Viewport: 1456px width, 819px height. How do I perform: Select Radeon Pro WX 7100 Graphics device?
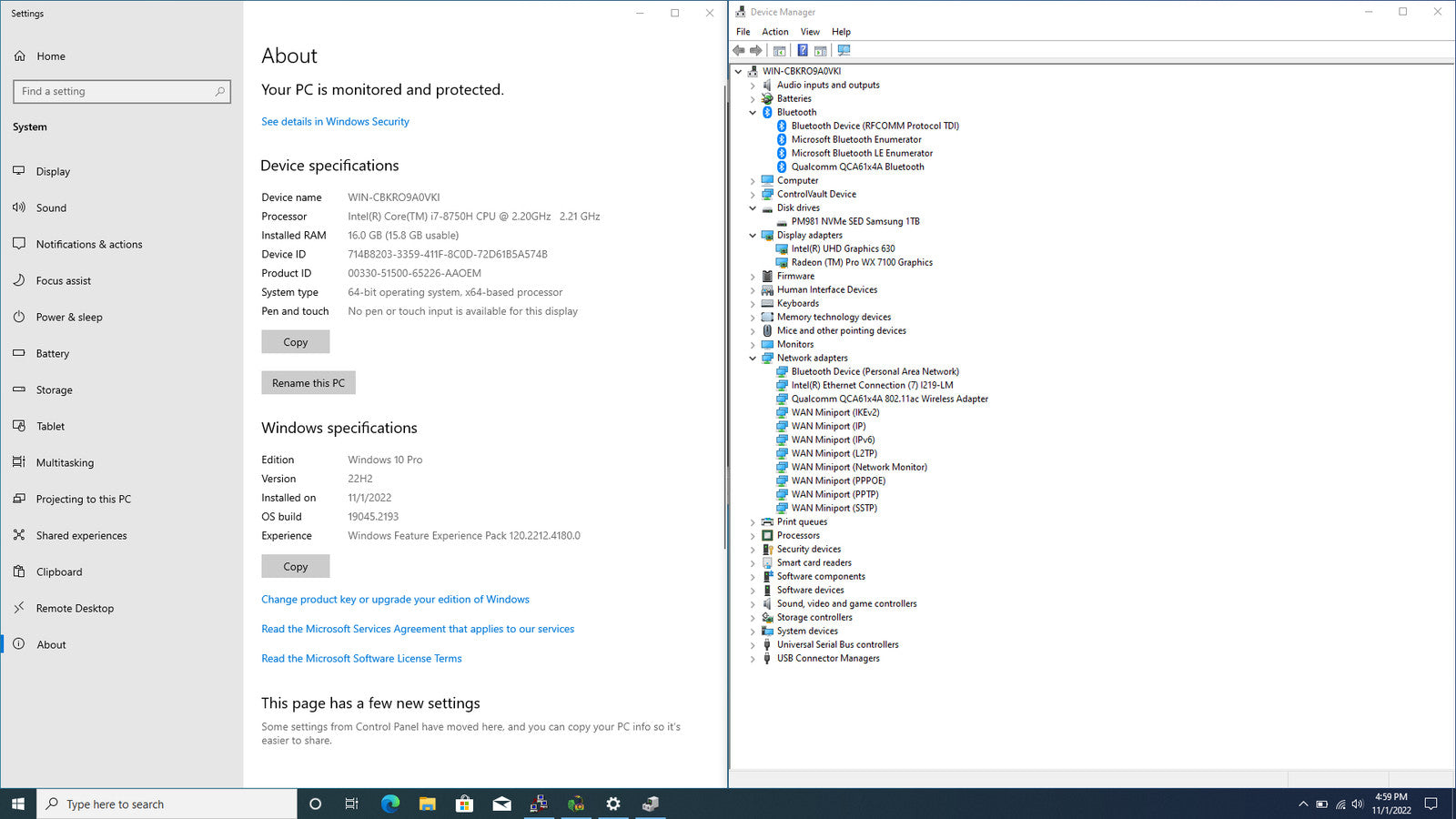[x=862, y=262]
